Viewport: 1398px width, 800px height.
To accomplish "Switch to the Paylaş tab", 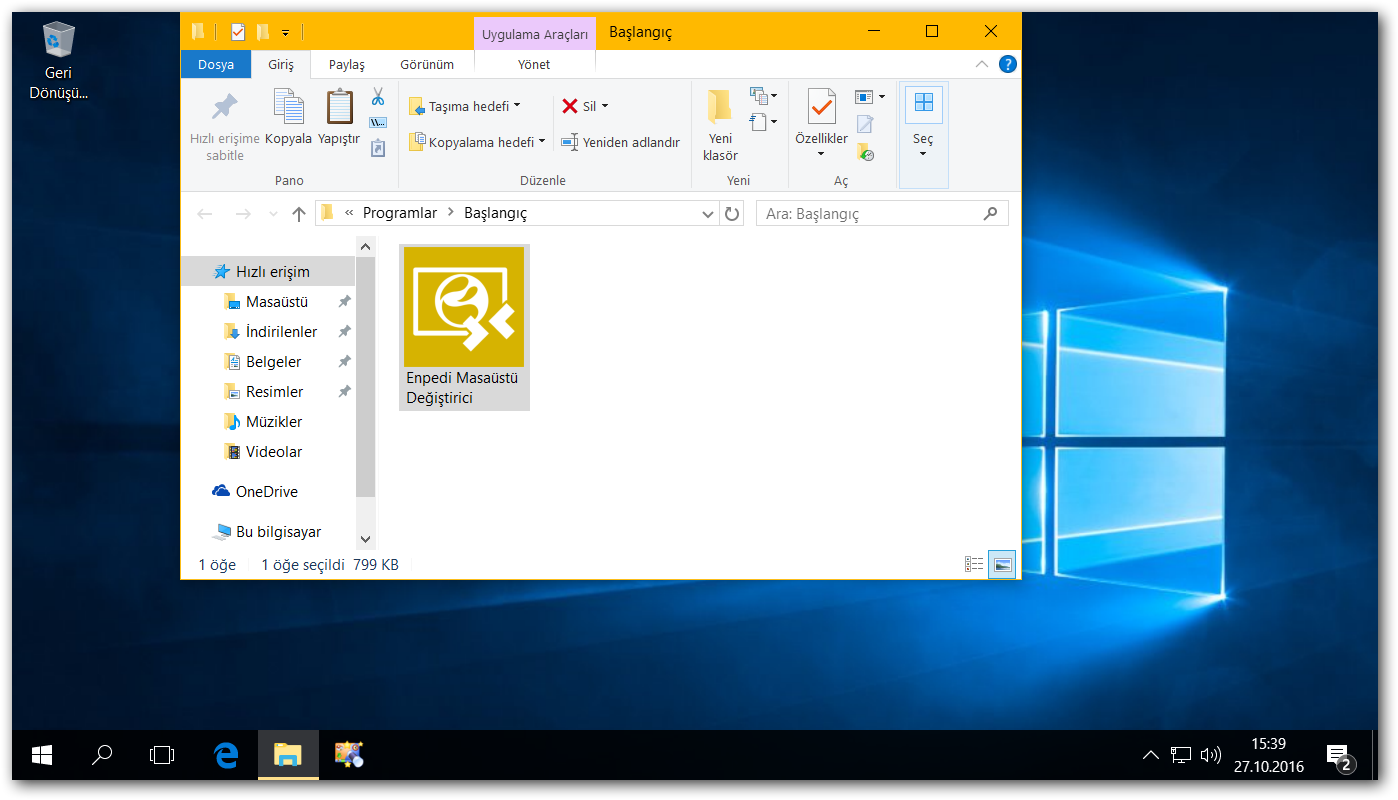I will [x=347, y=64].
